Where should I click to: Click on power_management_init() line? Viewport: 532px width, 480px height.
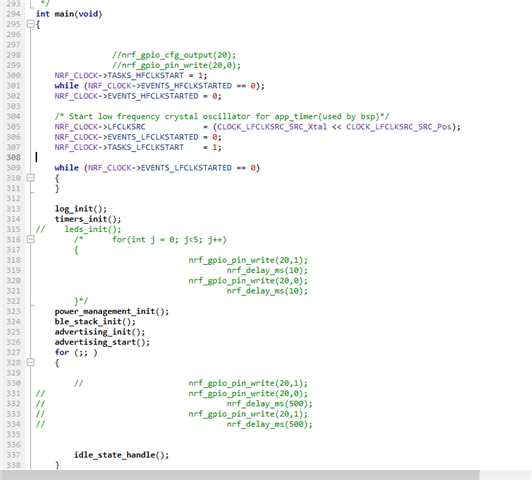112,311
